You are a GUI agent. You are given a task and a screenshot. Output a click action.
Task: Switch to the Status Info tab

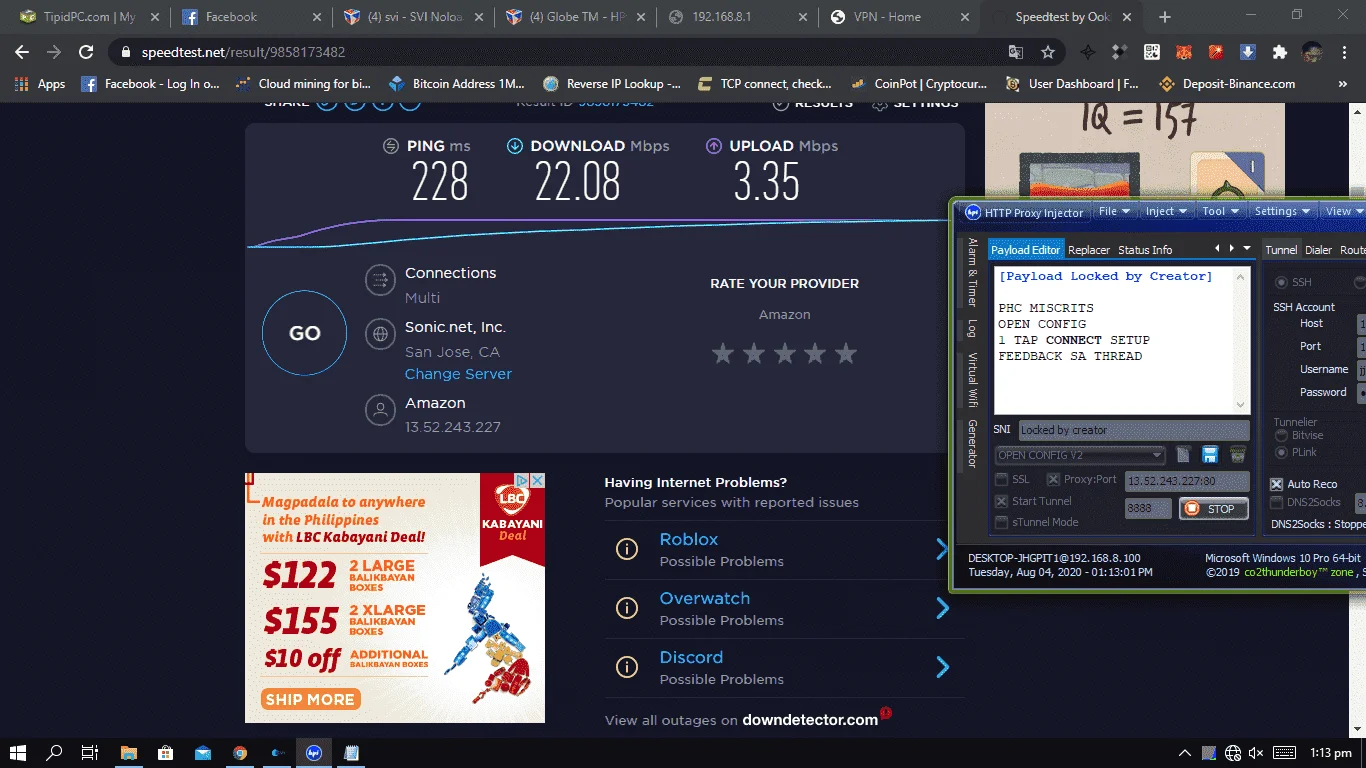click(x=1145, y=250)
